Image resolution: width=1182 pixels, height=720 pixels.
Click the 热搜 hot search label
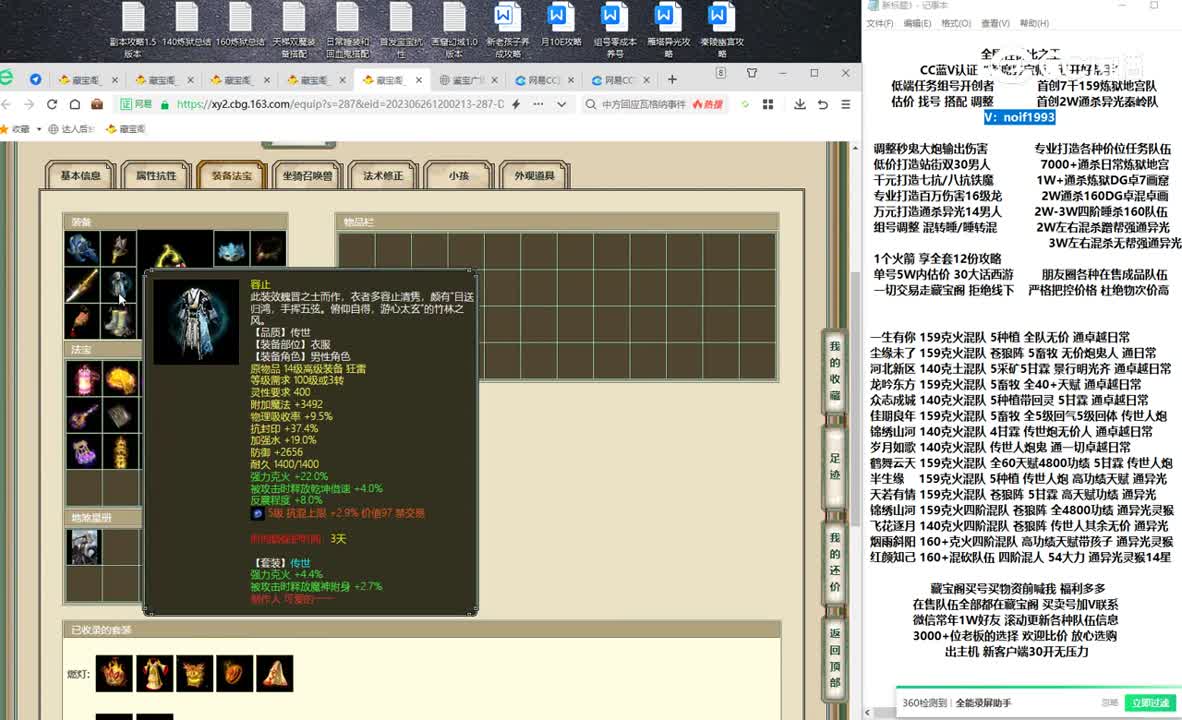[708, 104]
